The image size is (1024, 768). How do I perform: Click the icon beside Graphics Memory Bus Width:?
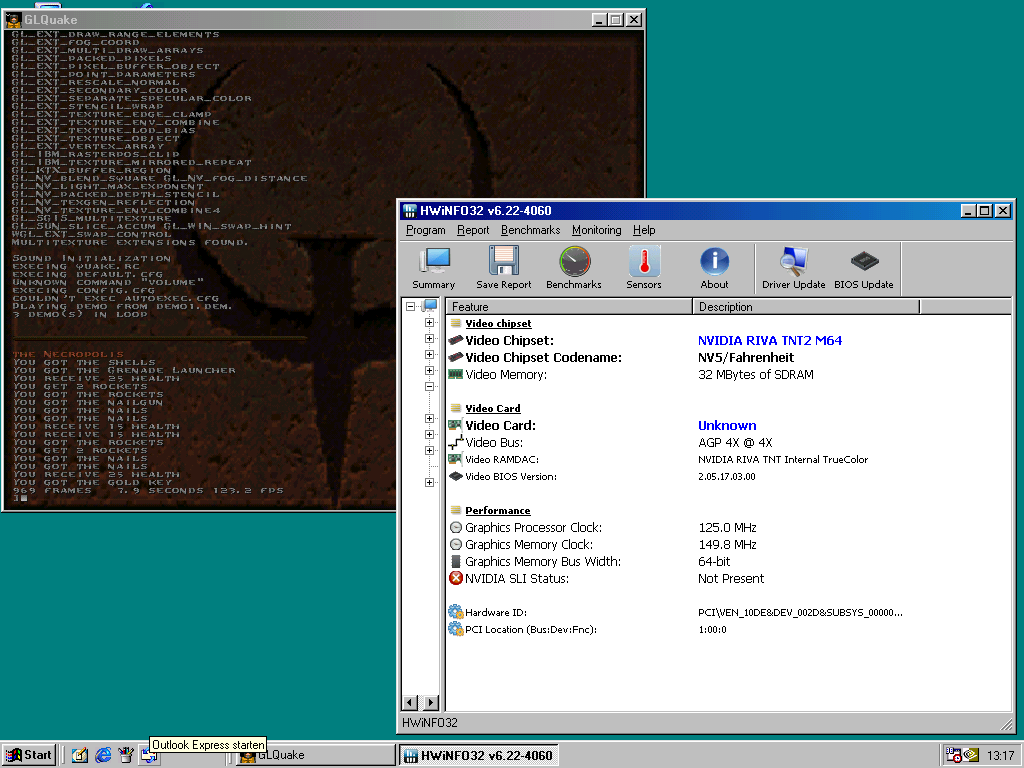pos(456,561)
